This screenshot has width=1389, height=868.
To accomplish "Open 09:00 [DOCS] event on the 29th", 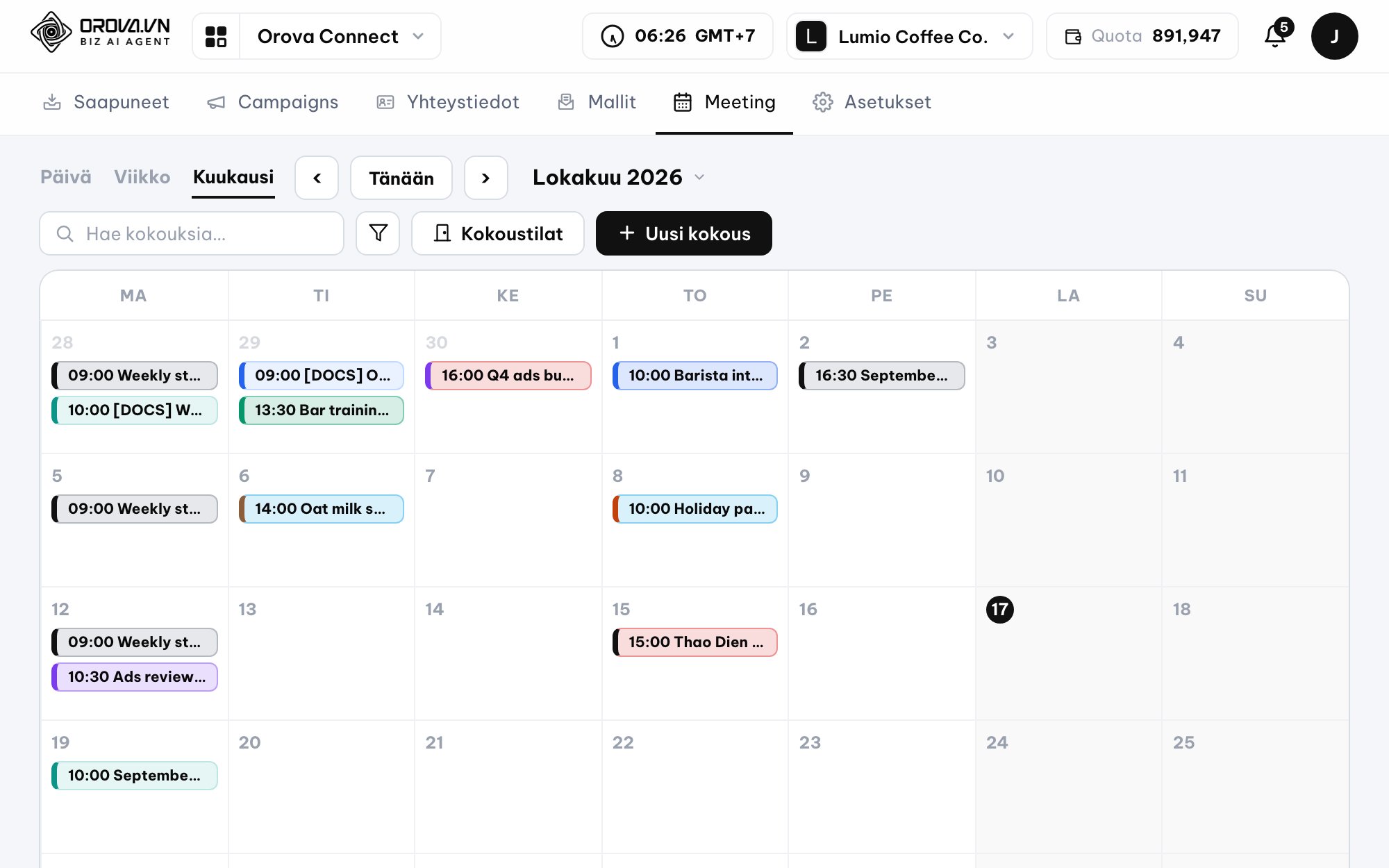I will pos(322,376).
